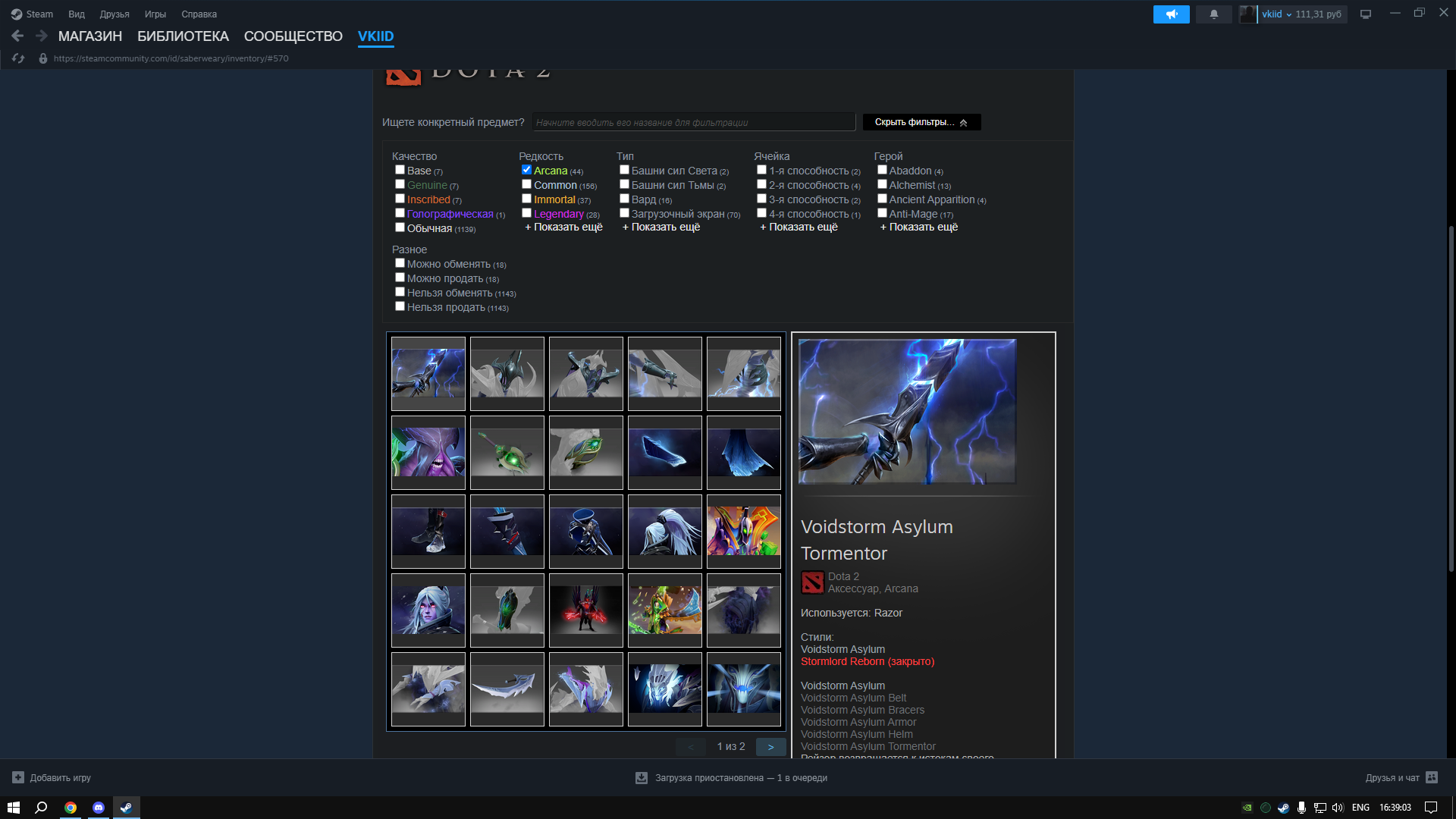The image size is (1456, 819).
Task: Go to the МАГАЗИН tab
Action: pos(90,36)
